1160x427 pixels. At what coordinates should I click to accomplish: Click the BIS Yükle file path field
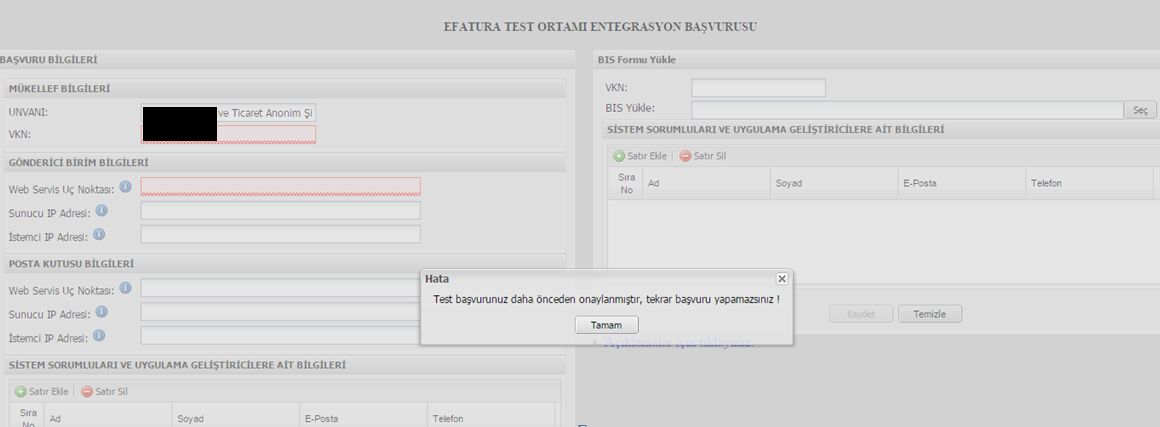point(907,109)
